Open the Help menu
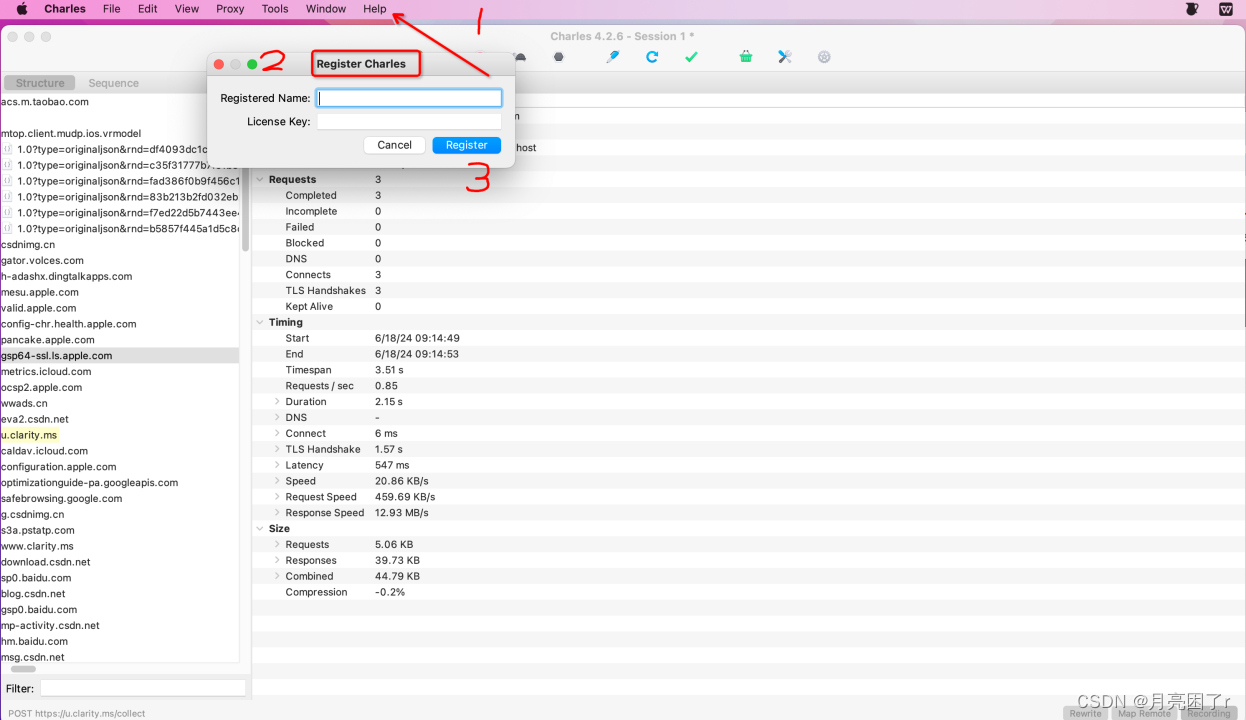The width and height of the screenshot is (1246, 720). (x=375, y=9)
